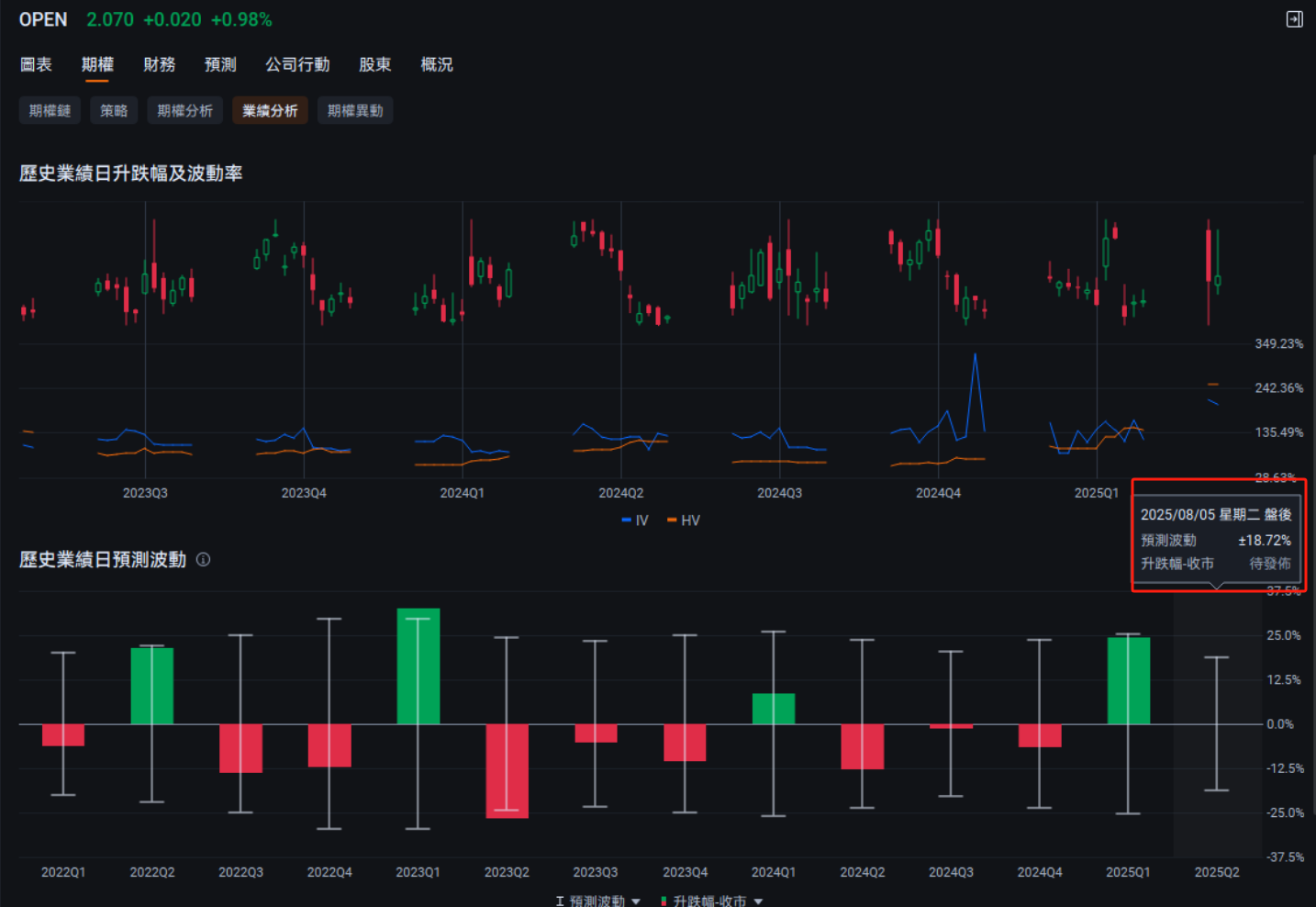Toggle the IV line series label
This screenshot has height=907, width=1316.
[x=642, y=521]
